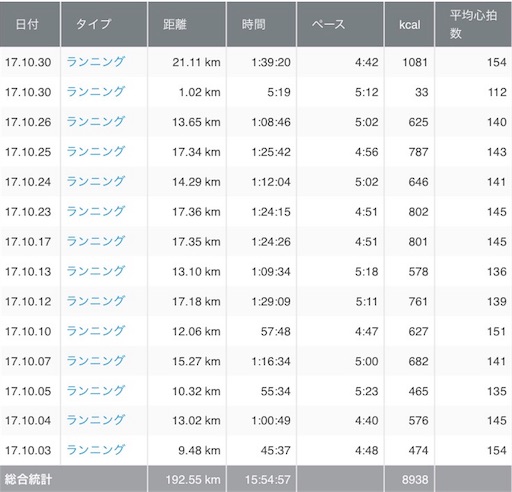This screenshot has width=512, height=492.
Task: Sort by the ペース column header
Action: (x=328, y=24)
